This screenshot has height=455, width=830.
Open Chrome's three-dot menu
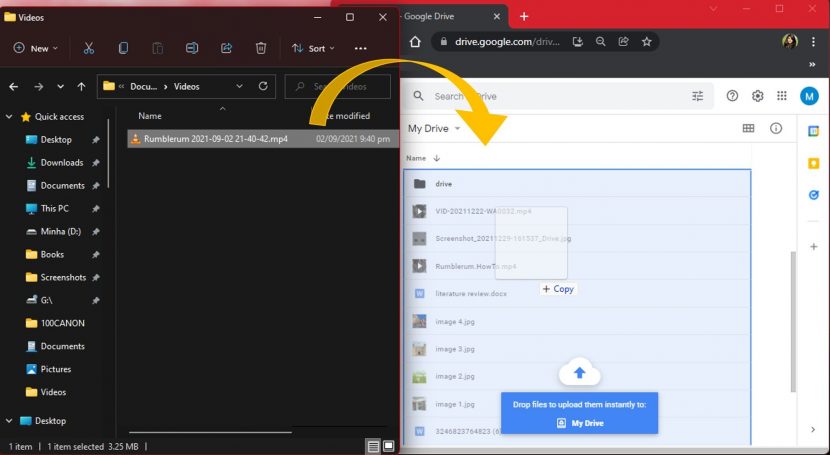(814, 41)
